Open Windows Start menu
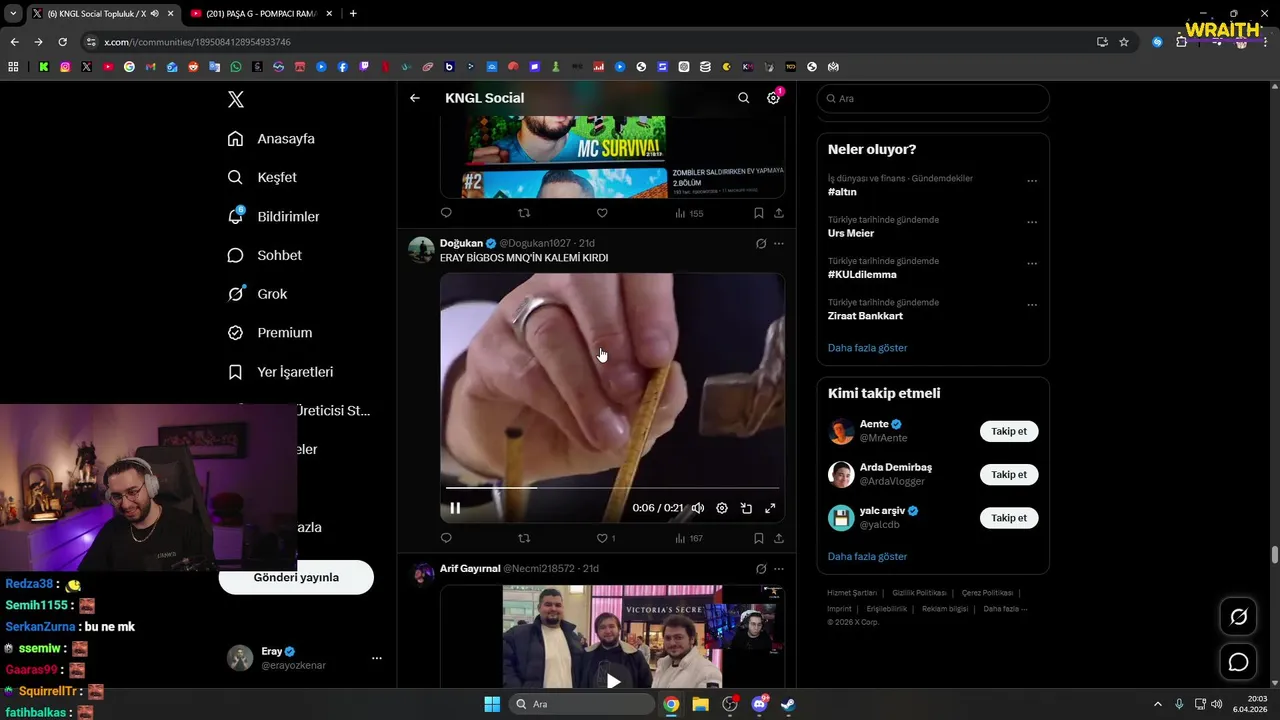 (492, 704)
